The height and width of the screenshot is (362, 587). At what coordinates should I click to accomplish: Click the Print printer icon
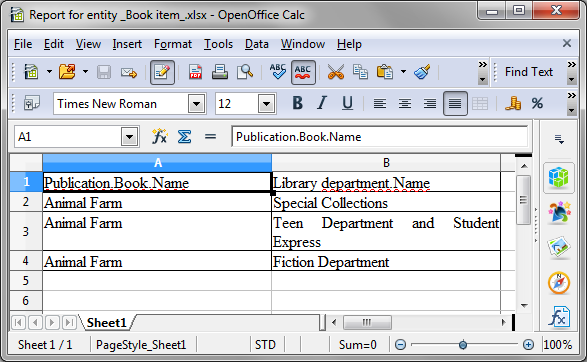[220, 72]
